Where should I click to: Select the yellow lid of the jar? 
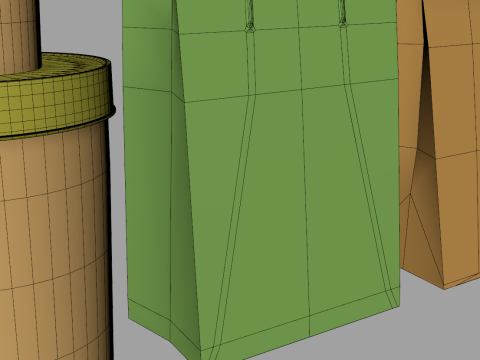57,97
